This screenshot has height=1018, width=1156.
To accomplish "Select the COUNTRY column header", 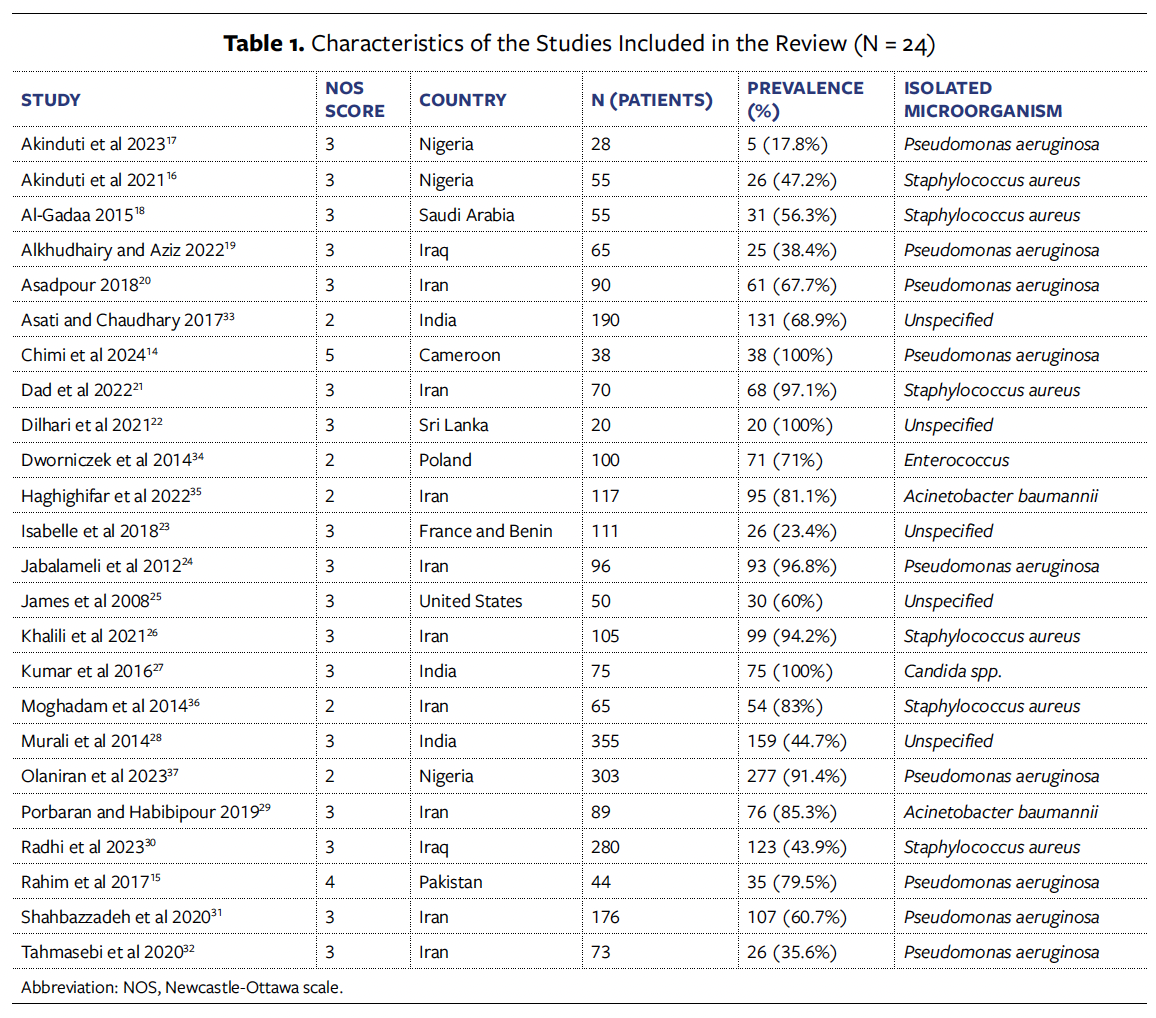I will (x=462, y=100).
